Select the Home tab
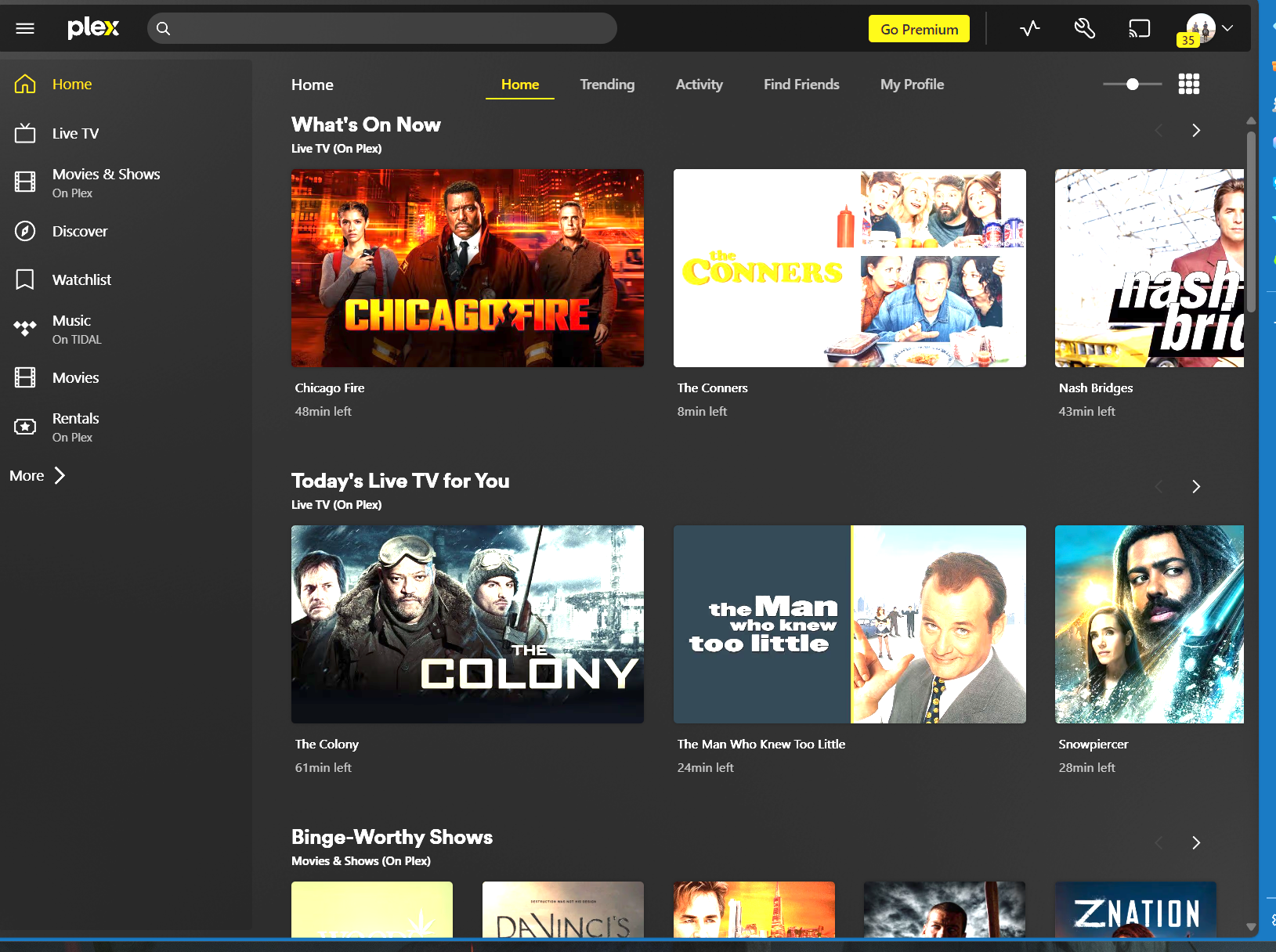This screenshot has width=1276, height=952. (x=520, y=85)
